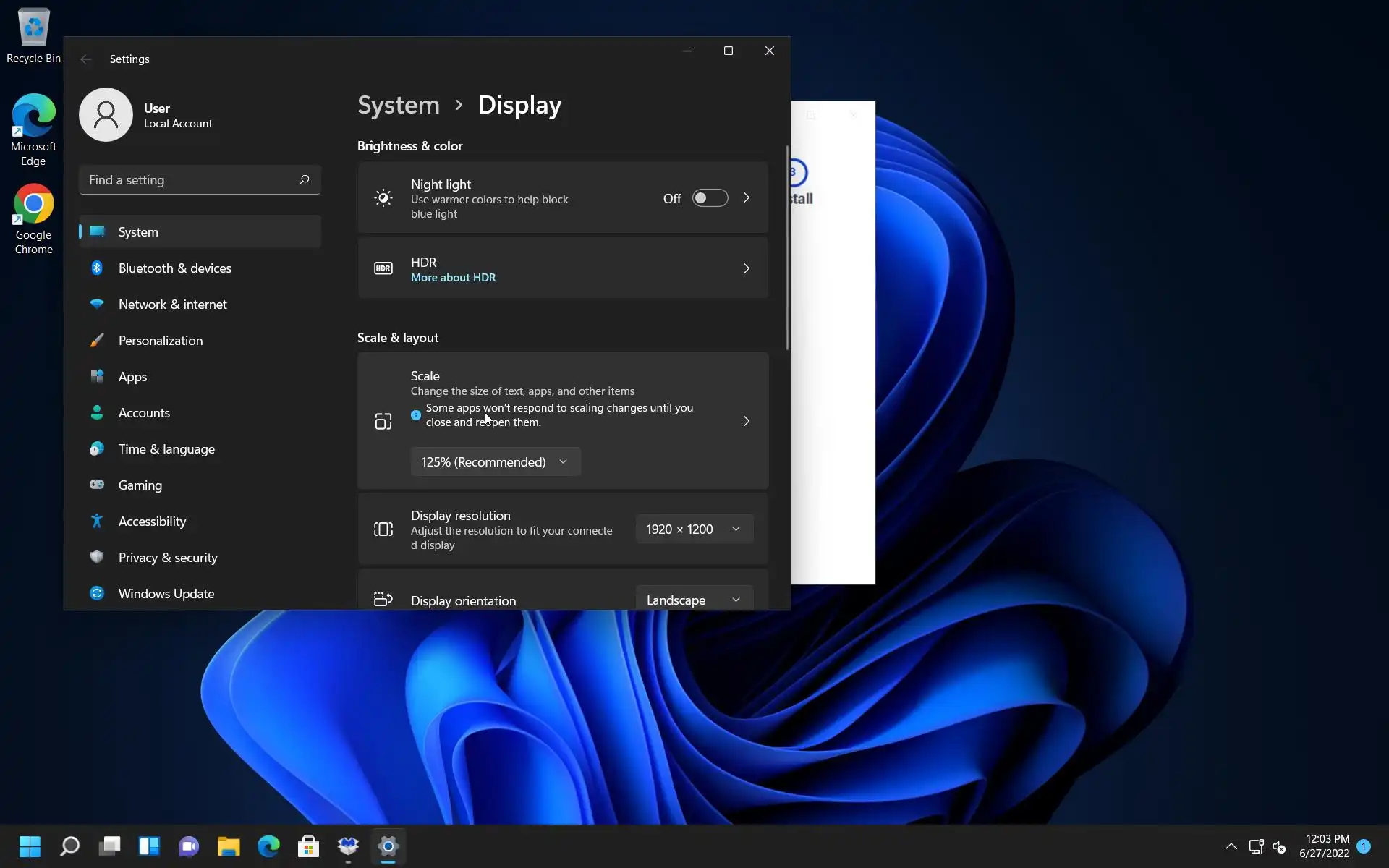
Task: Click the Accessibility figure icon
Action: click(97, 521)
